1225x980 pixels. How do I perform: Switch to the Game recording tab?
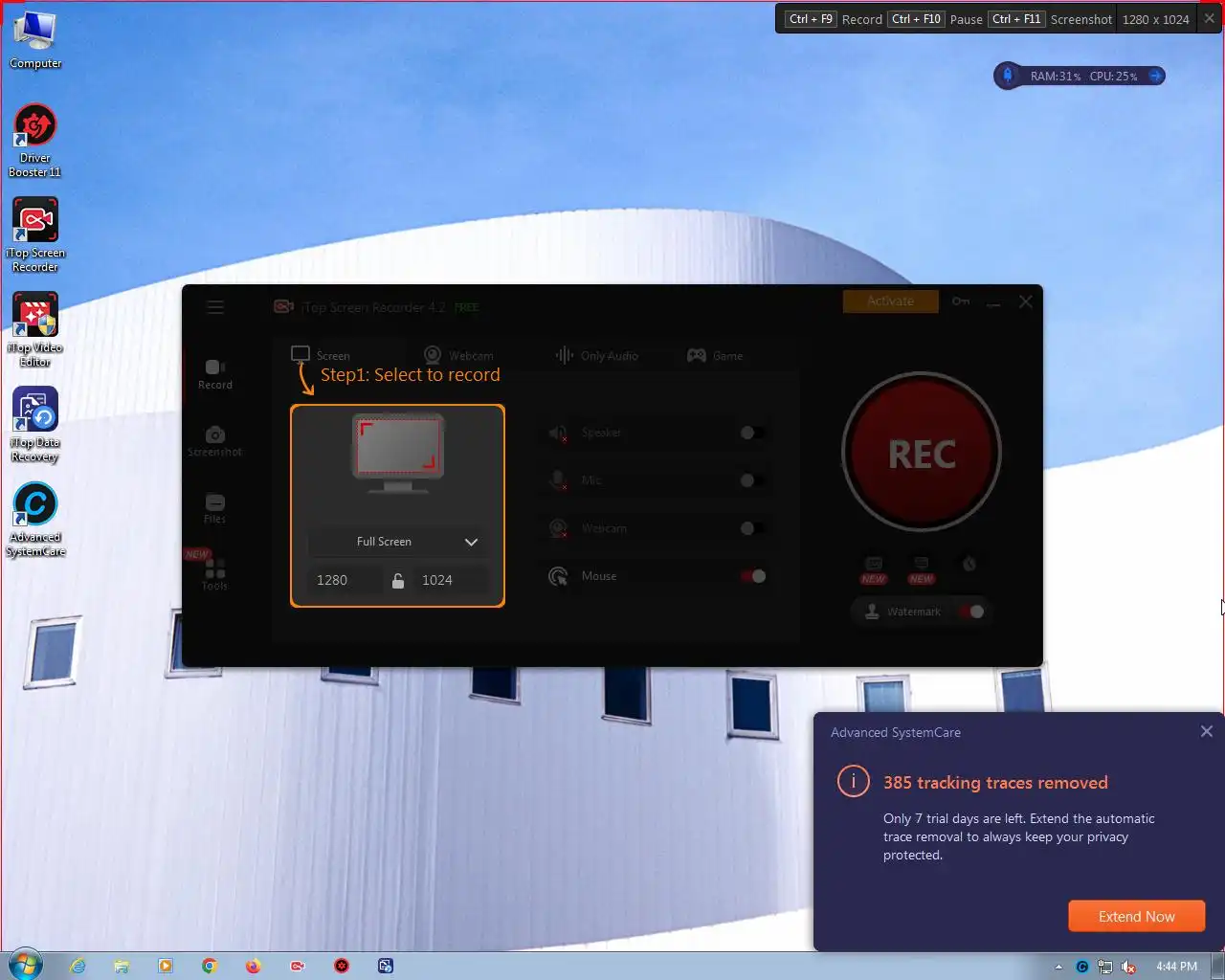pyautogui.click(x=715, y=355)
